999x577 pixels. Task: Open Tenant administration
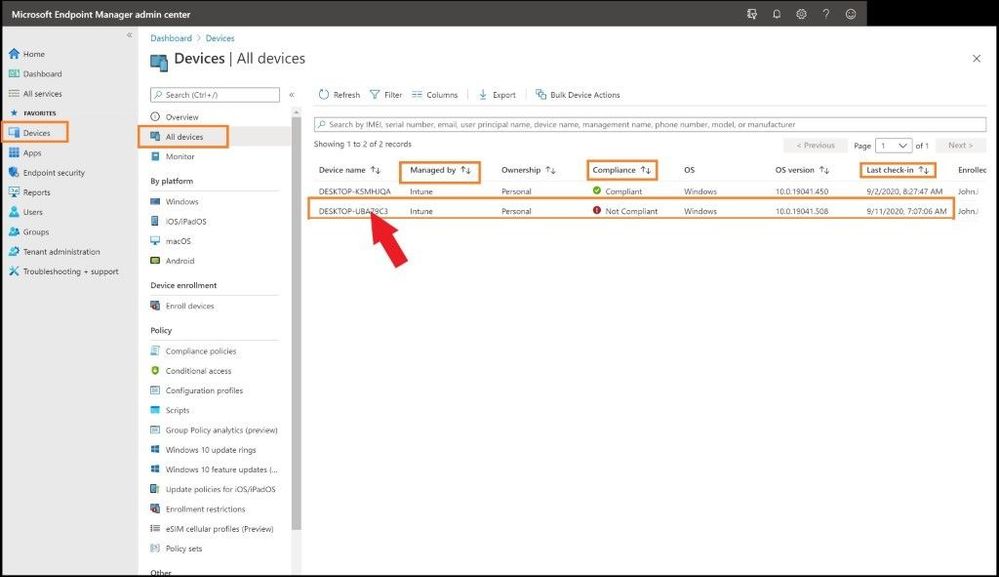[x=54, y=252]
